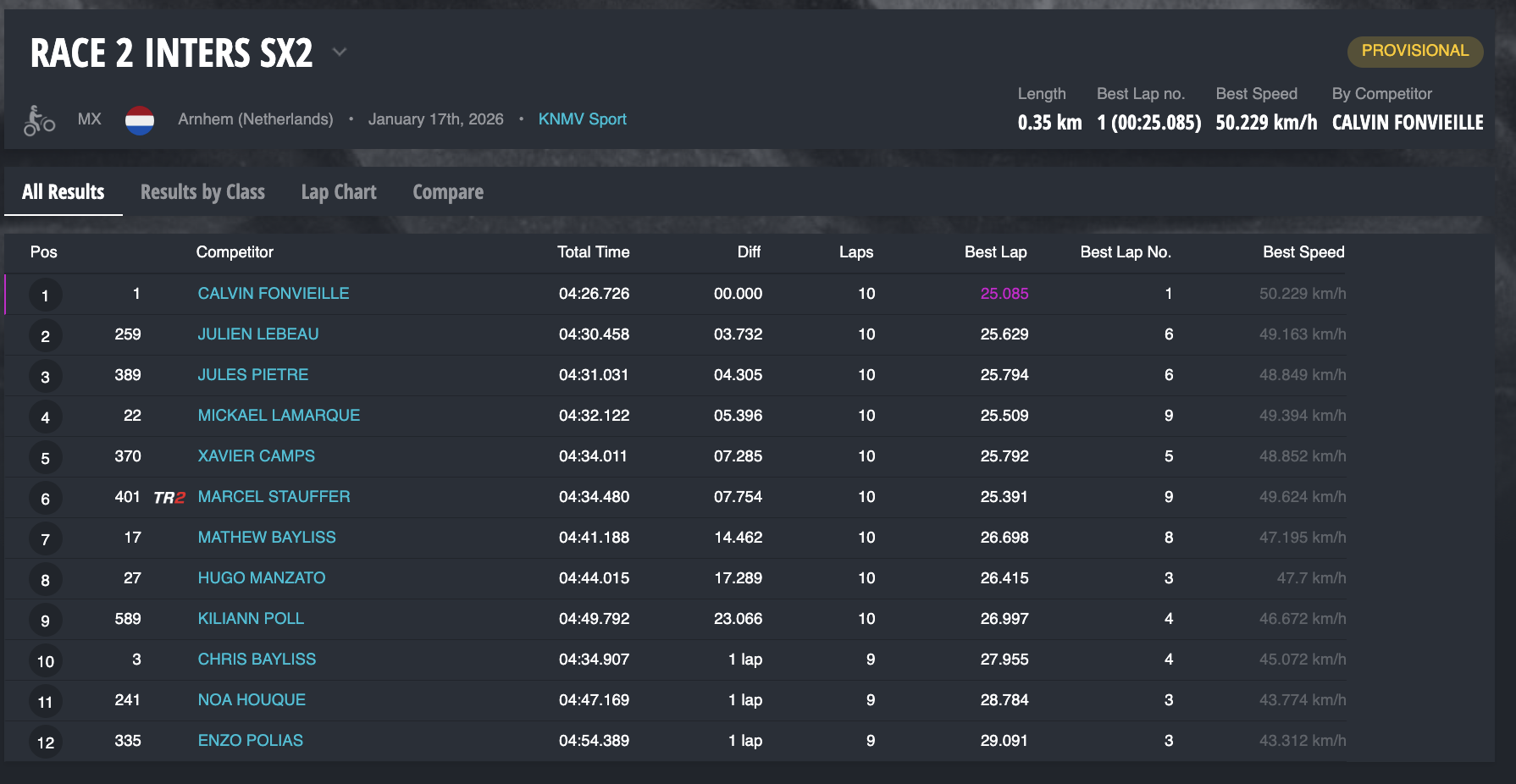Open Hugo Manzato's competitor link
Screen dimensions: 1516x784
[x=261, y=578]
